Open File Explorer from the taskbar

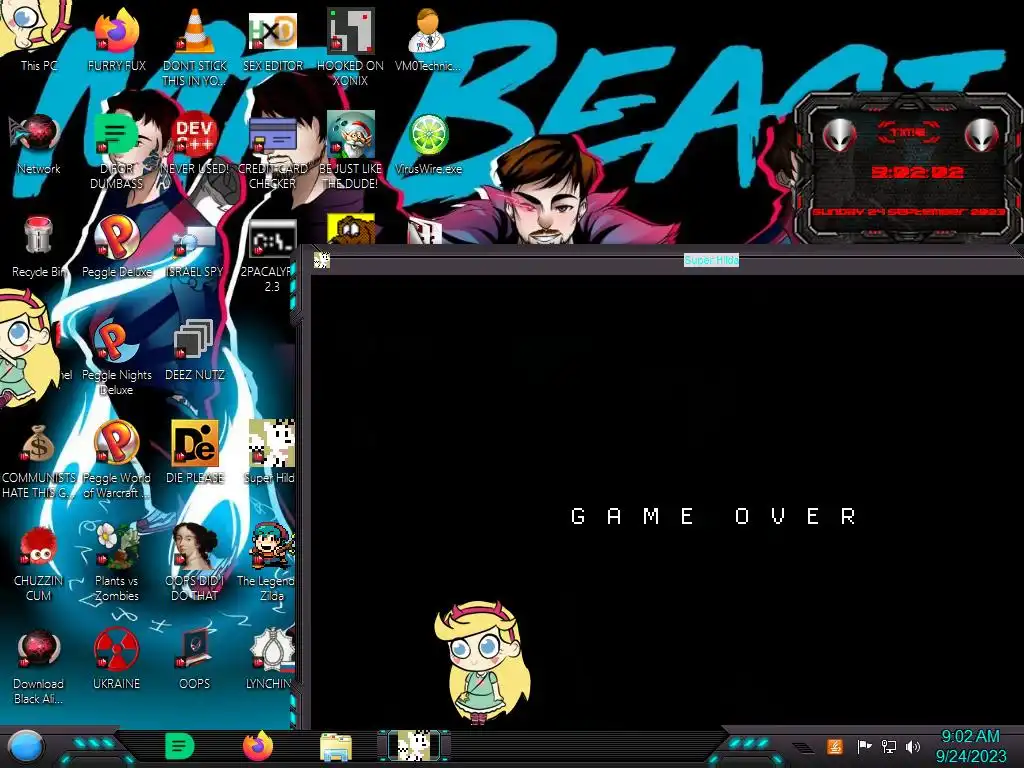click(336, 747)
